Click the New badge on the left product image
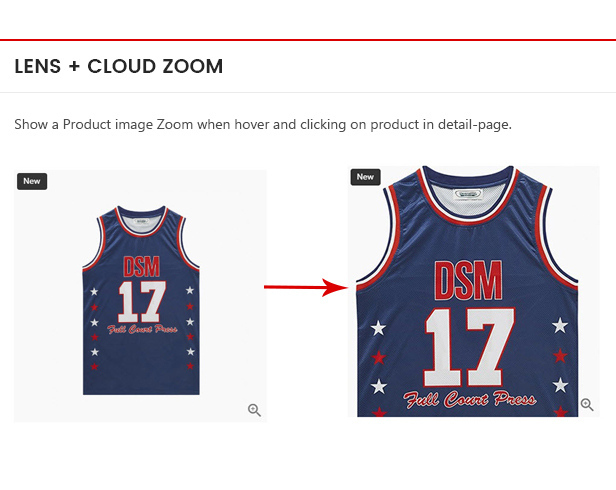The height and width of the screenshot is (490, 616). pos(32,181)
